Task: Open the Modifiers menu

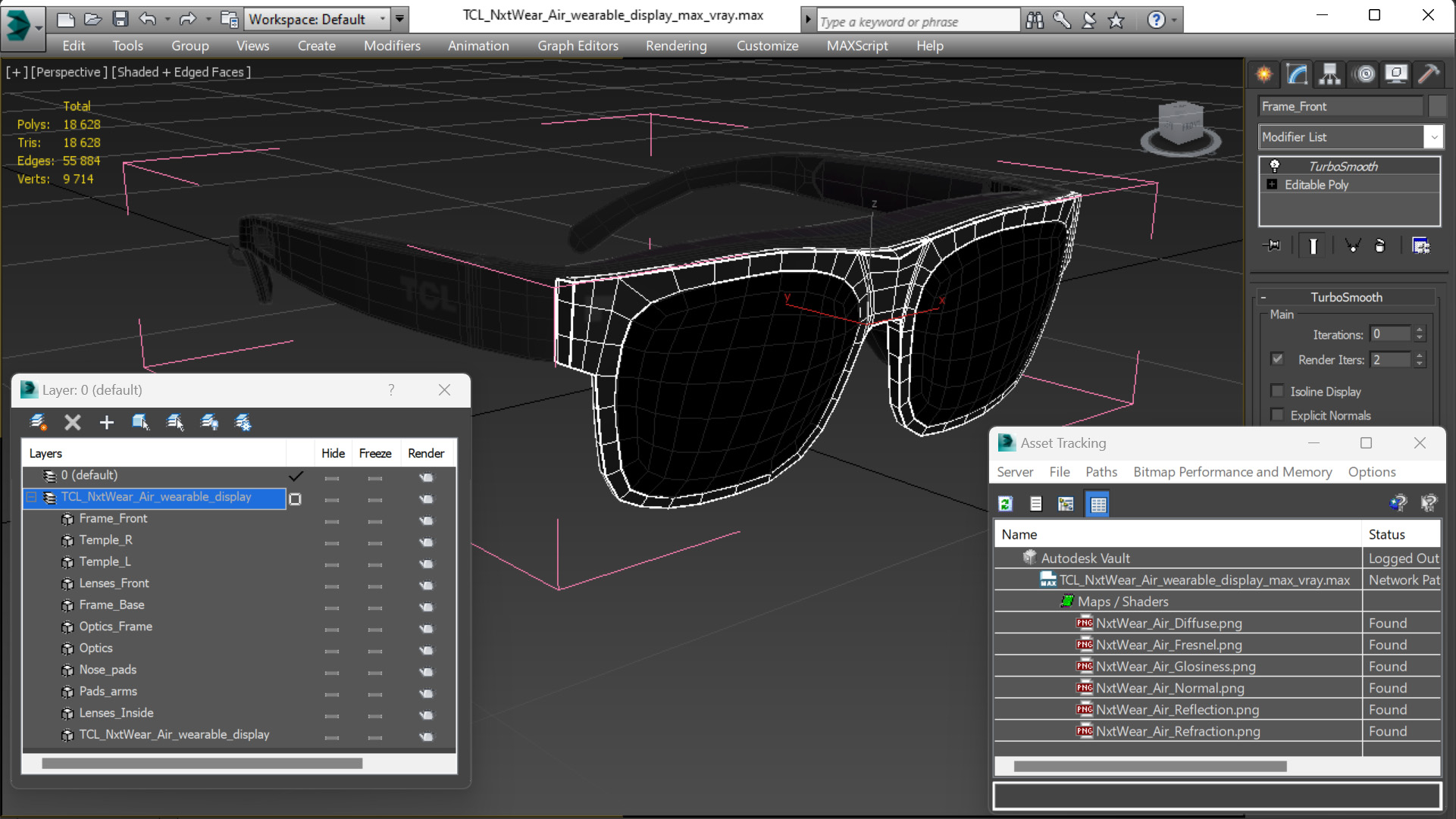Action: coord(392,45)
